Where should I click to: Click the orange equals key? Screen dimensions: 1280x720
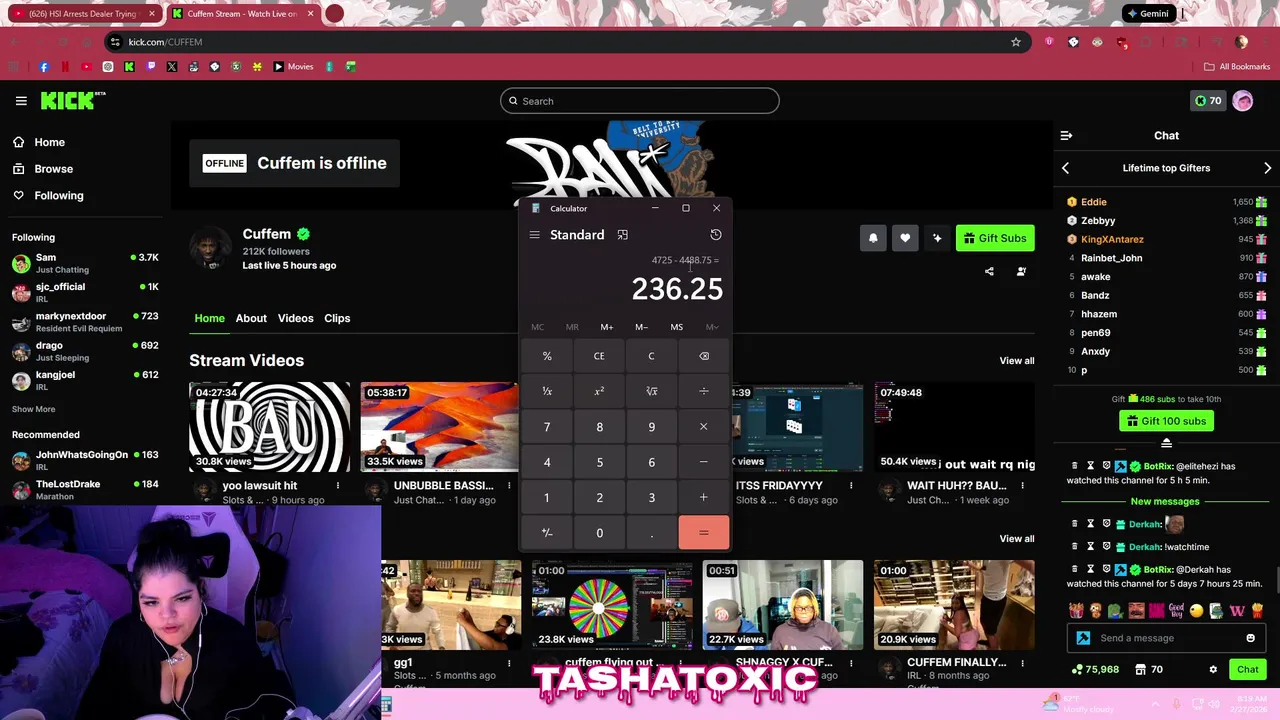pyautogui.click(x=704, y=533)
